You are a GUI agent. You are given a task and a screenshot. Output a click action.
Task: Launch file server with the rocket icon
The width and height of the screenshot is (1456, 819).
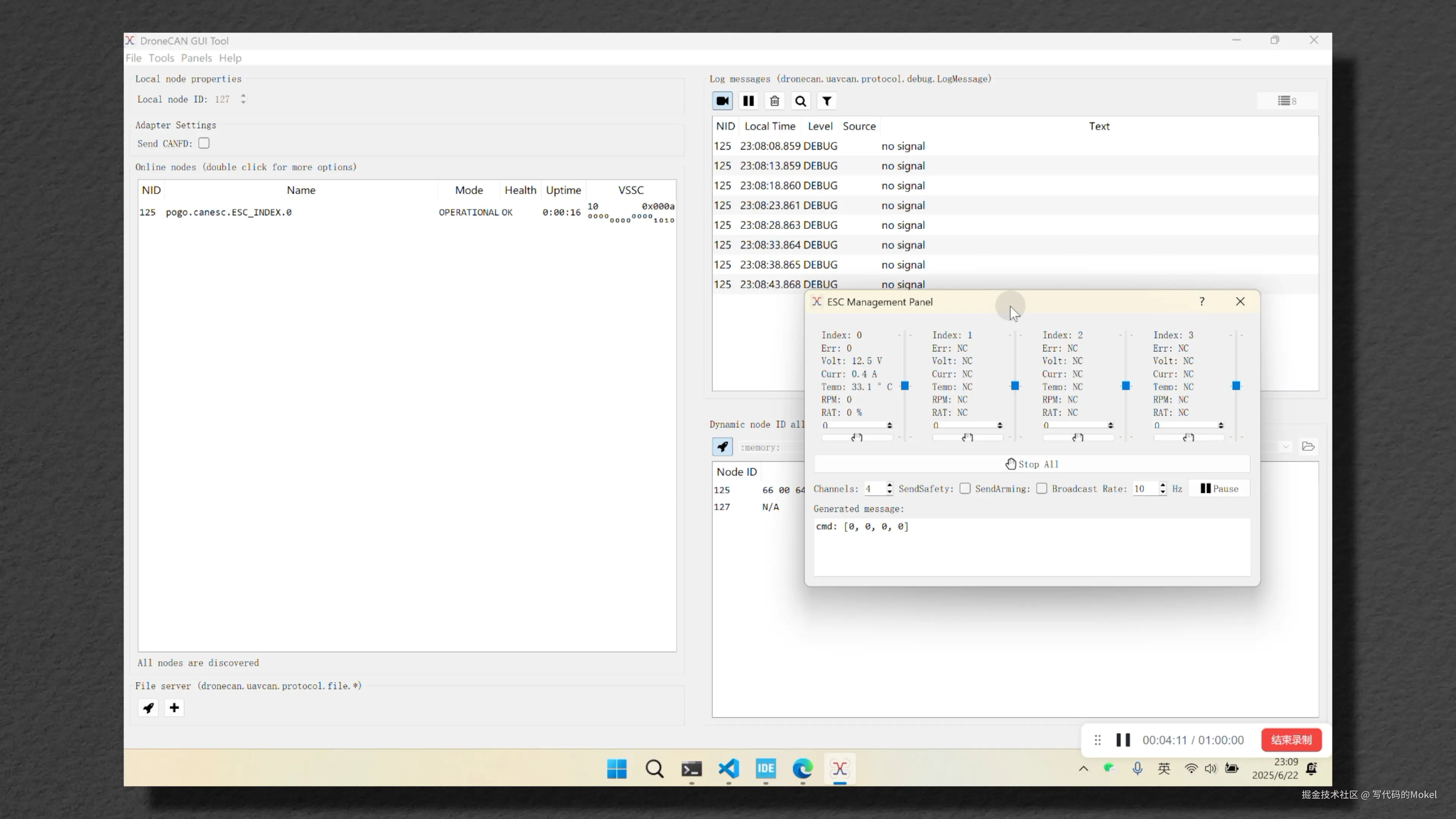pyautogui.click(x=148, y=708)
